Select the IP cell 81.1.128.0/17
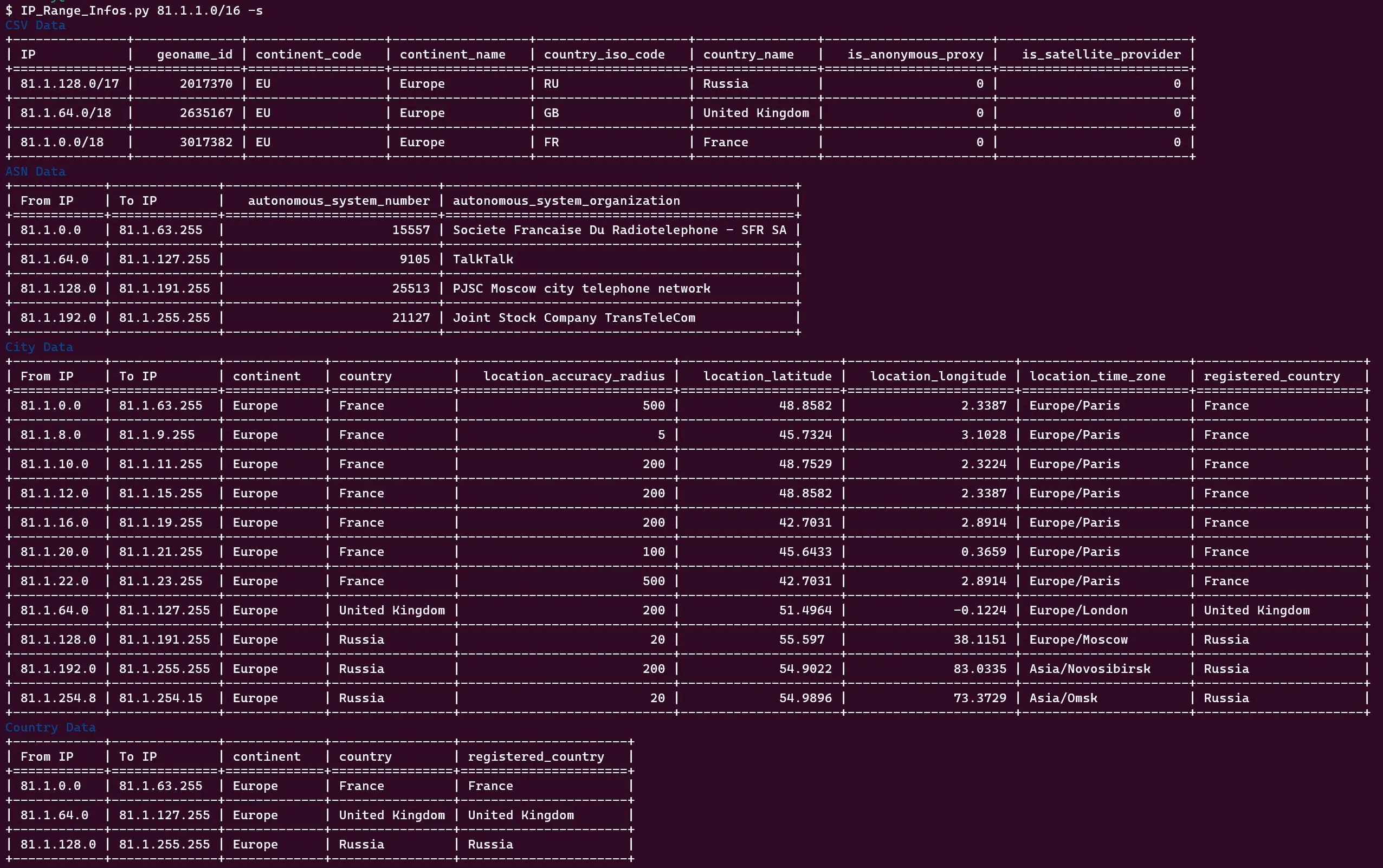The image size is (1383, 868). [x=69, y=84]
